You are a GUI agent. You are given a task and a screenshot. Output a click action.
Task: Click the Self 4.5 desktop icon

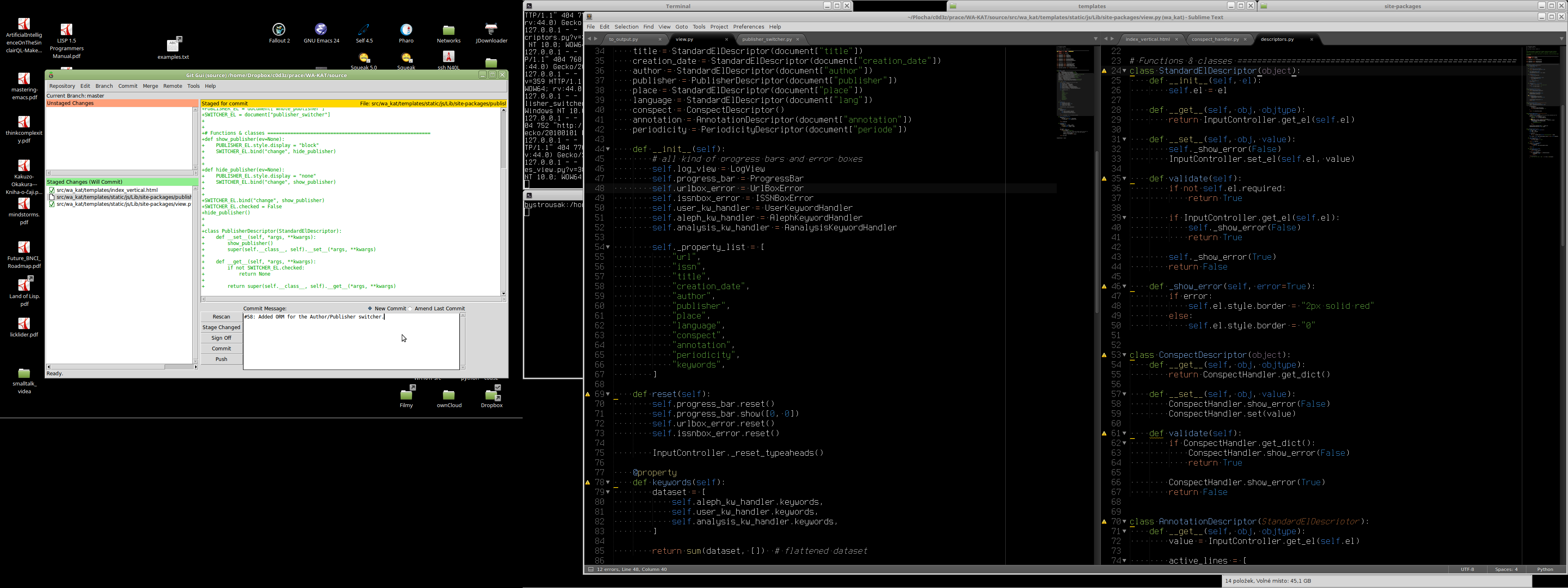[364, 31]
